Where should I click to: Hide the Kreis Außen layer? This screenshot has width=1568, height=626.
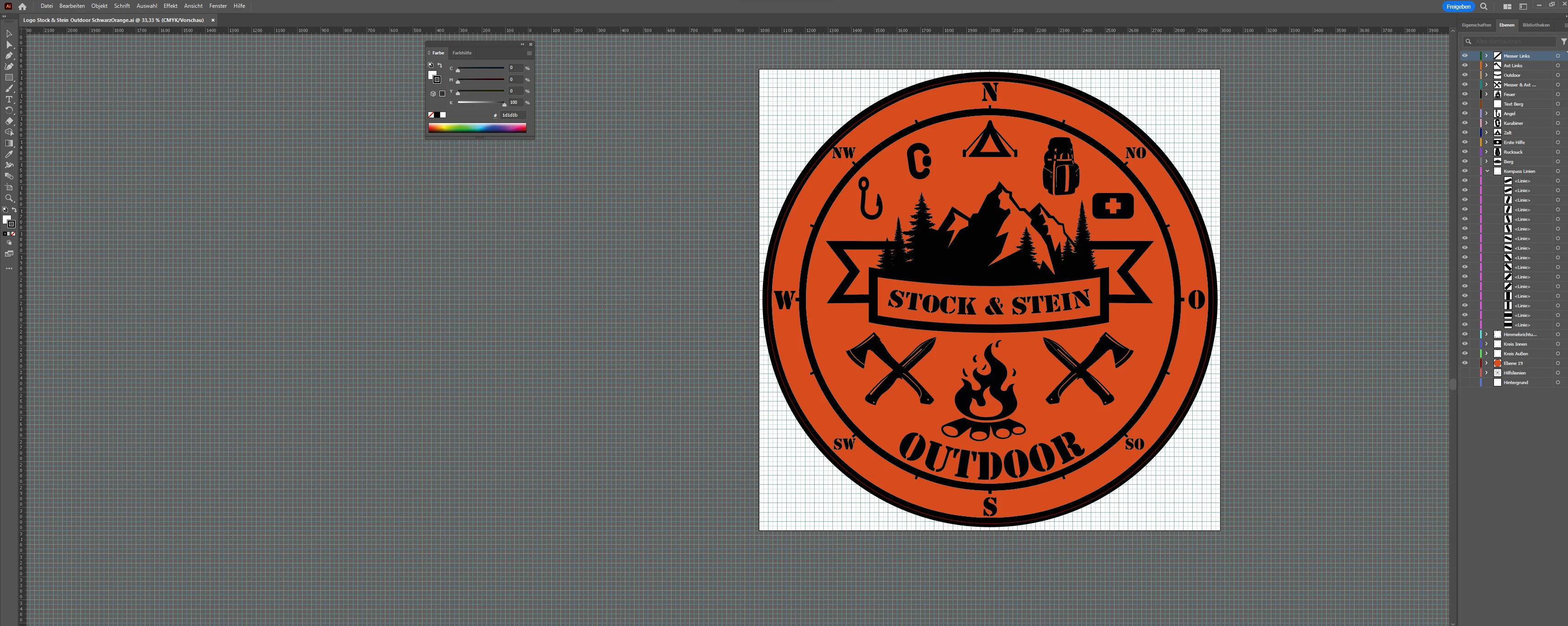pos(1465,353)
